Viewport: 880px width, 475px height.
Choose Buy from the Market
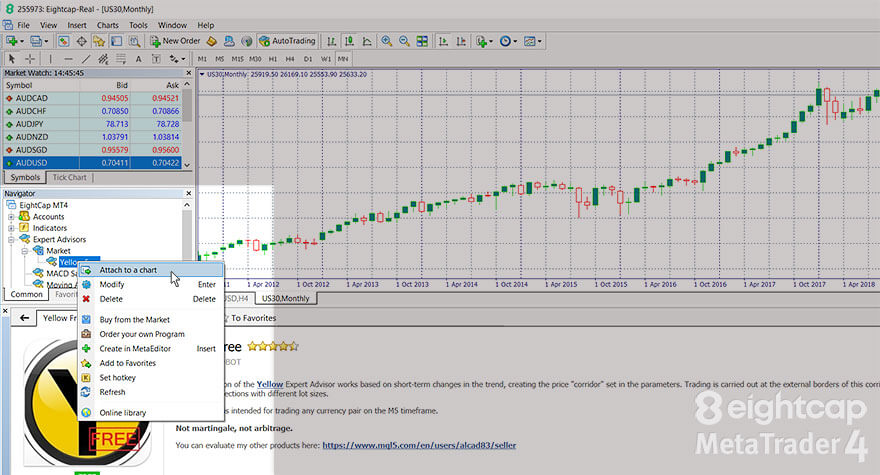pos(151,319)
